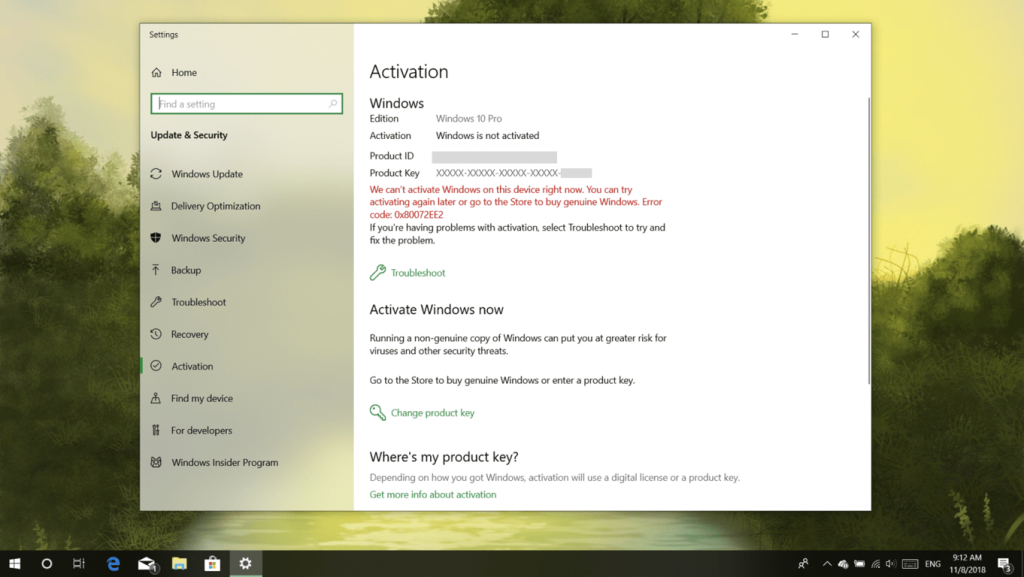
Task: Launch the activation Troubleshoot link
Action: [418, 273]
